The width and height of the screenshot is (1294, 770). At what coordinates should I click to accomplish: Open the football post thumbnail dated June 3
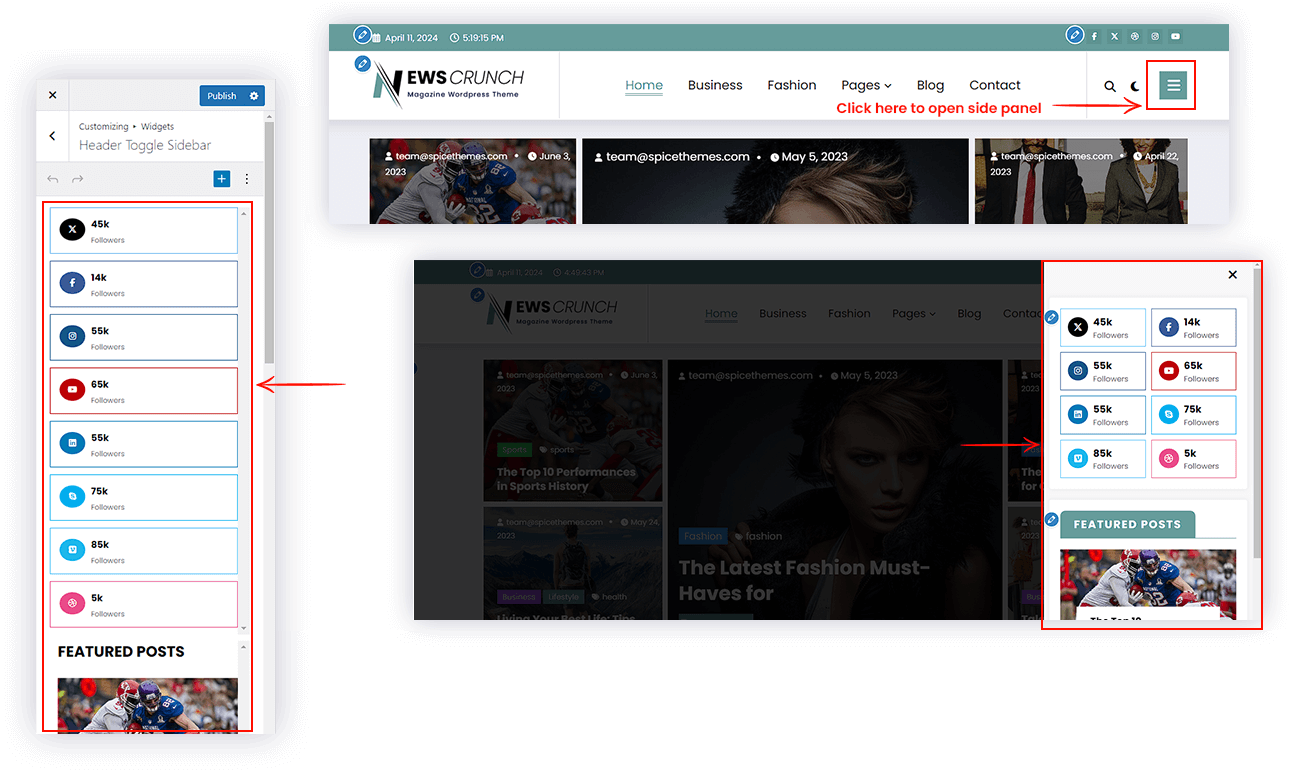[473, 181]
